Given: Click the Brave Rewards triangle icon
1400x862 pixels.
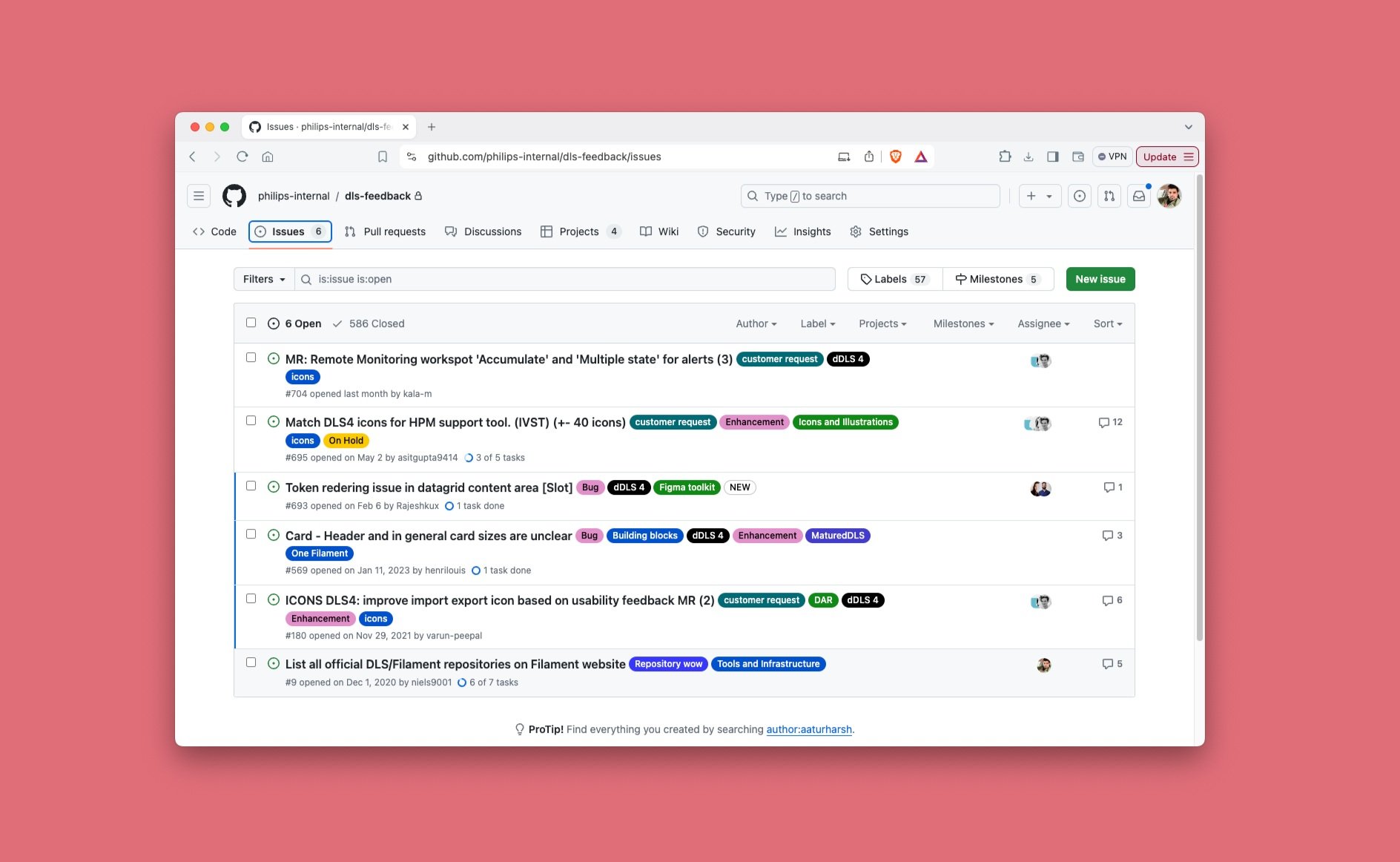Looking at the screenshot, I should click(x=921, y=157).
